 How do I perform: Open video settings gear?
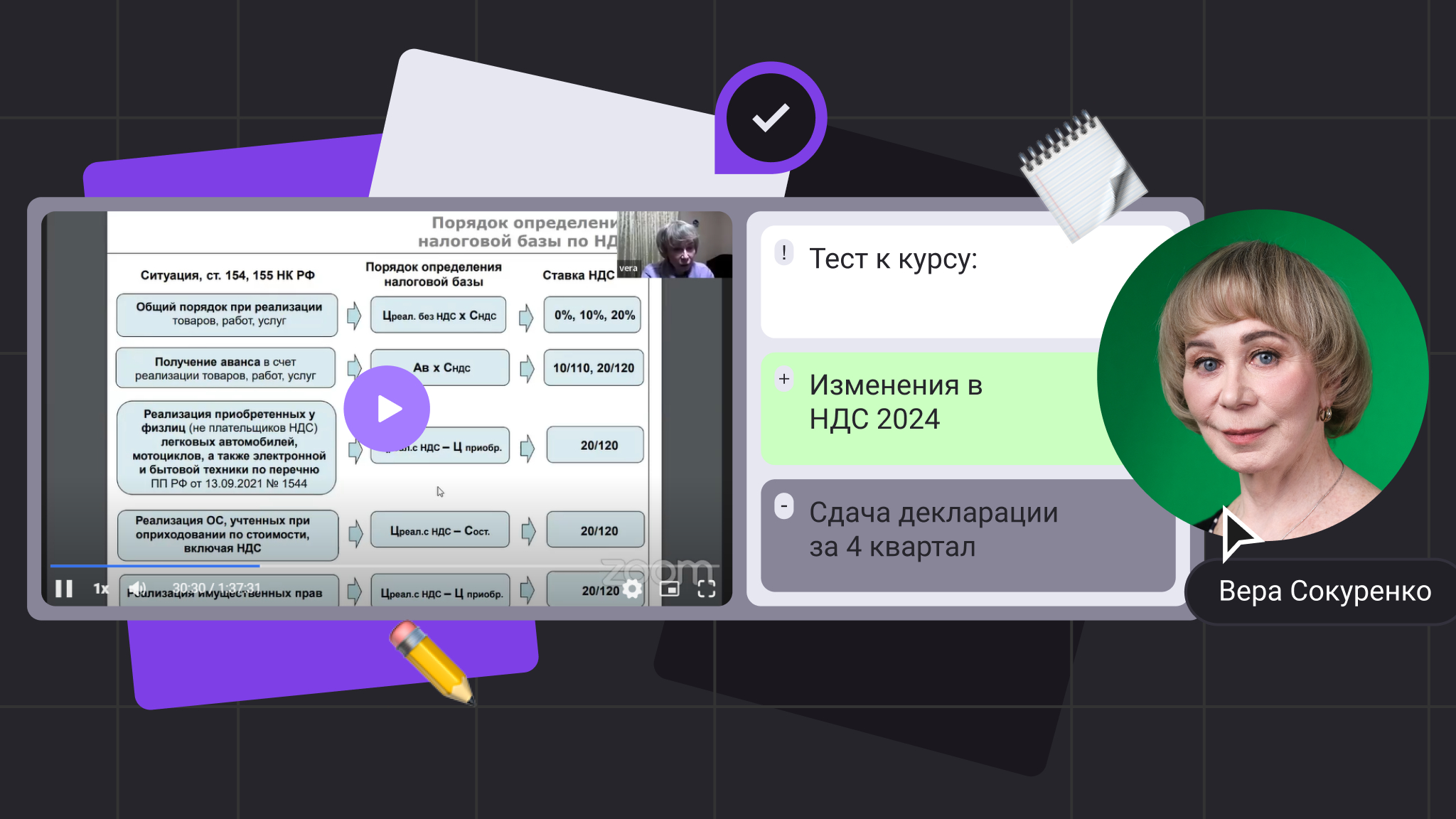(632, 589)
